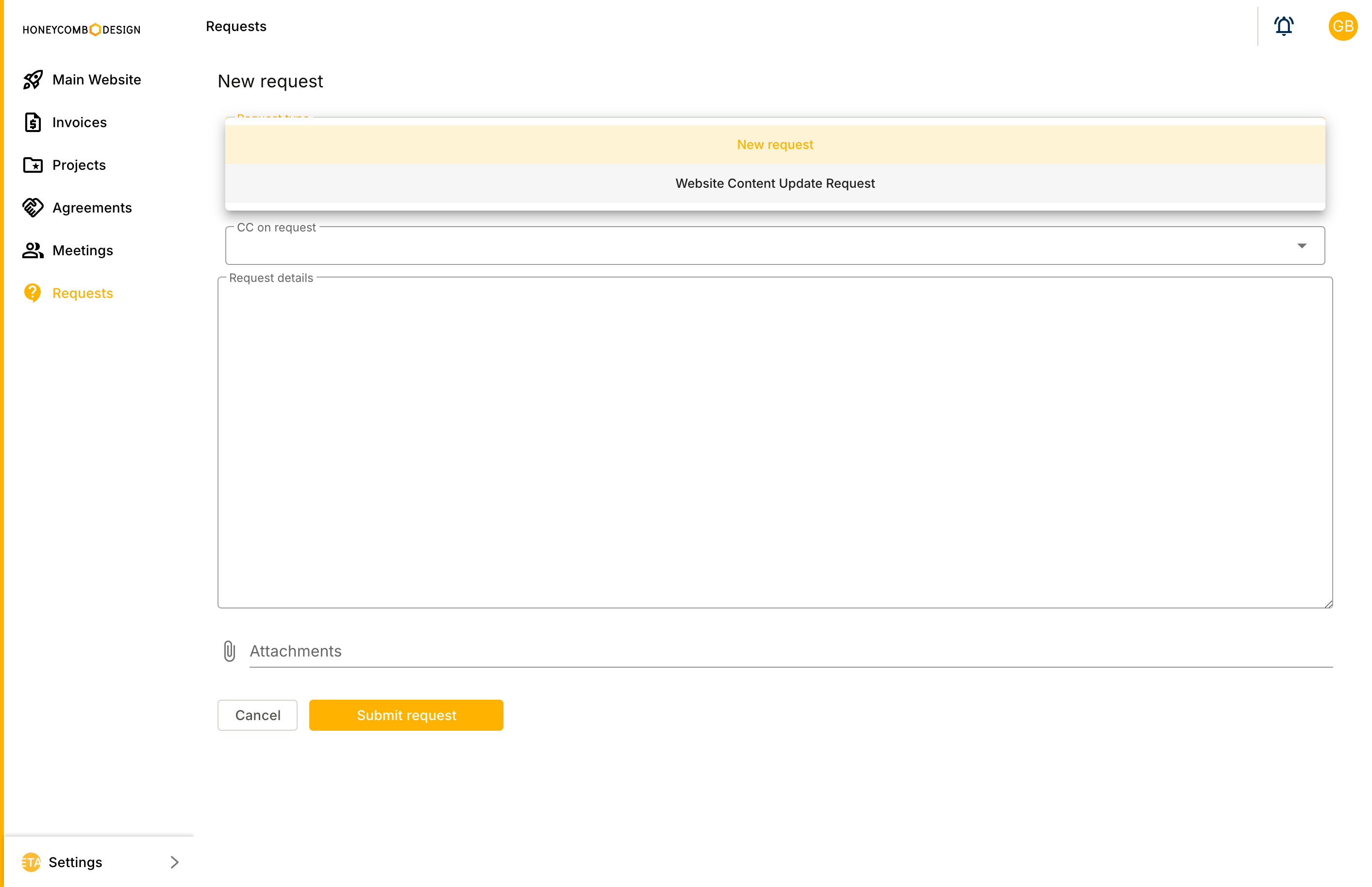This screenshot has height=887, width=1372.
Task: Open the Invoices page
Action: [80, 122]
